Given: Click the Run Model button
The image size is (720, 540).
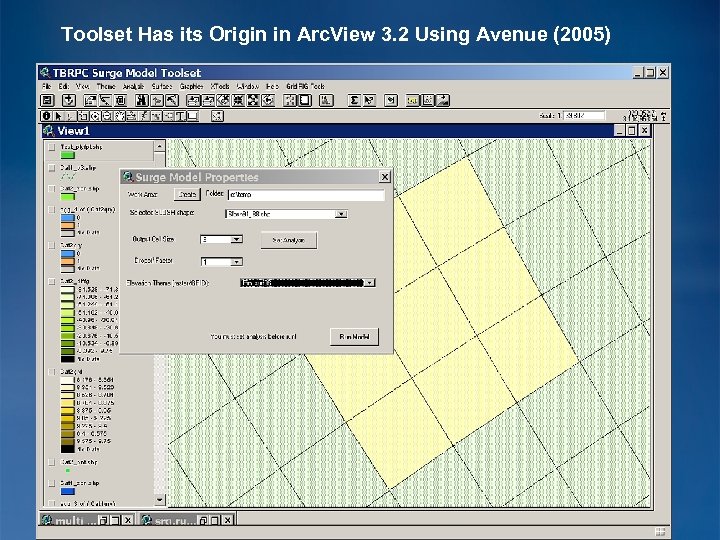Looking at the screenshot, I should (354, 337).
